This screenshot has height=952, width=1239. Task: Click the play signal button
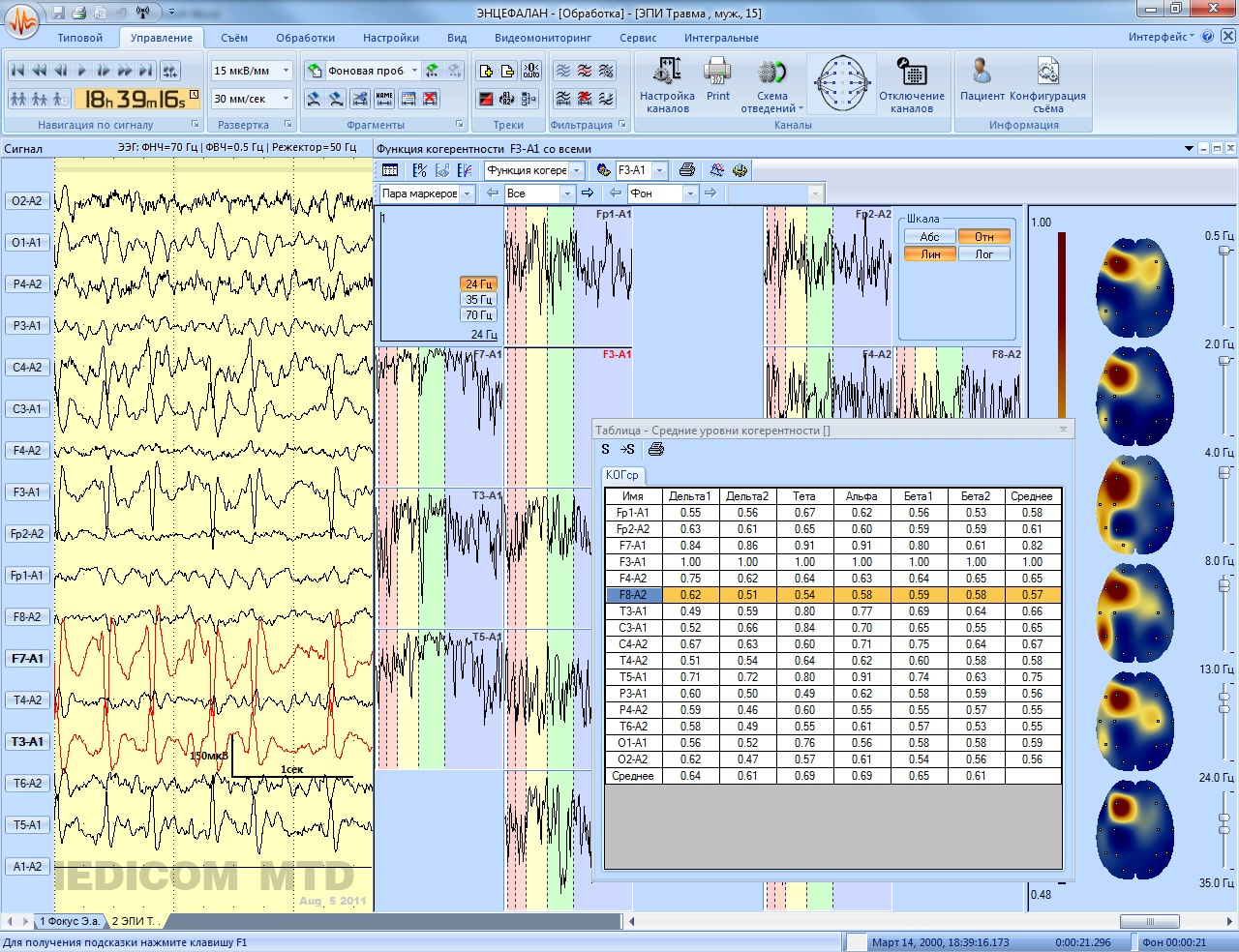click(x=81, y=71)
